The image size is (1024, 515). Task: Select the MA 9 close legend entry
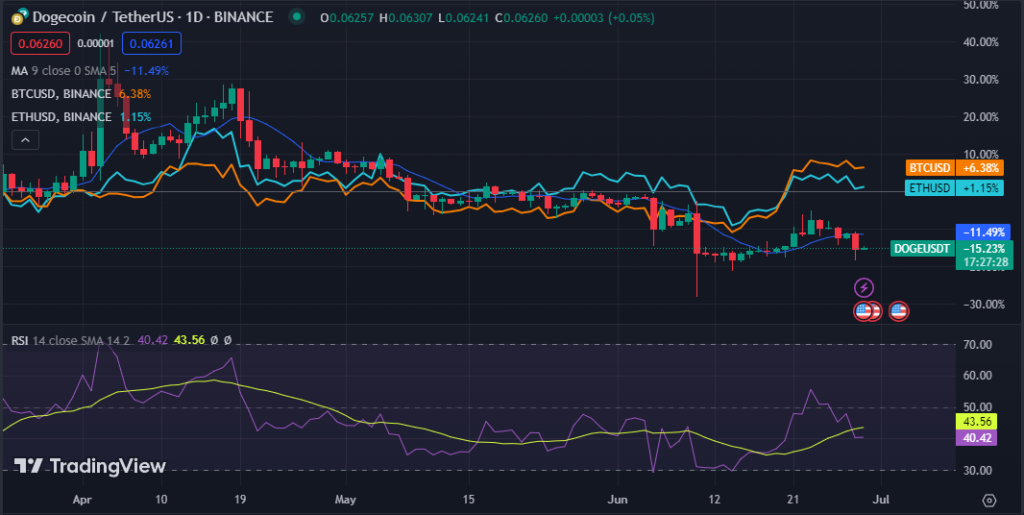click(x=65, y=70)
